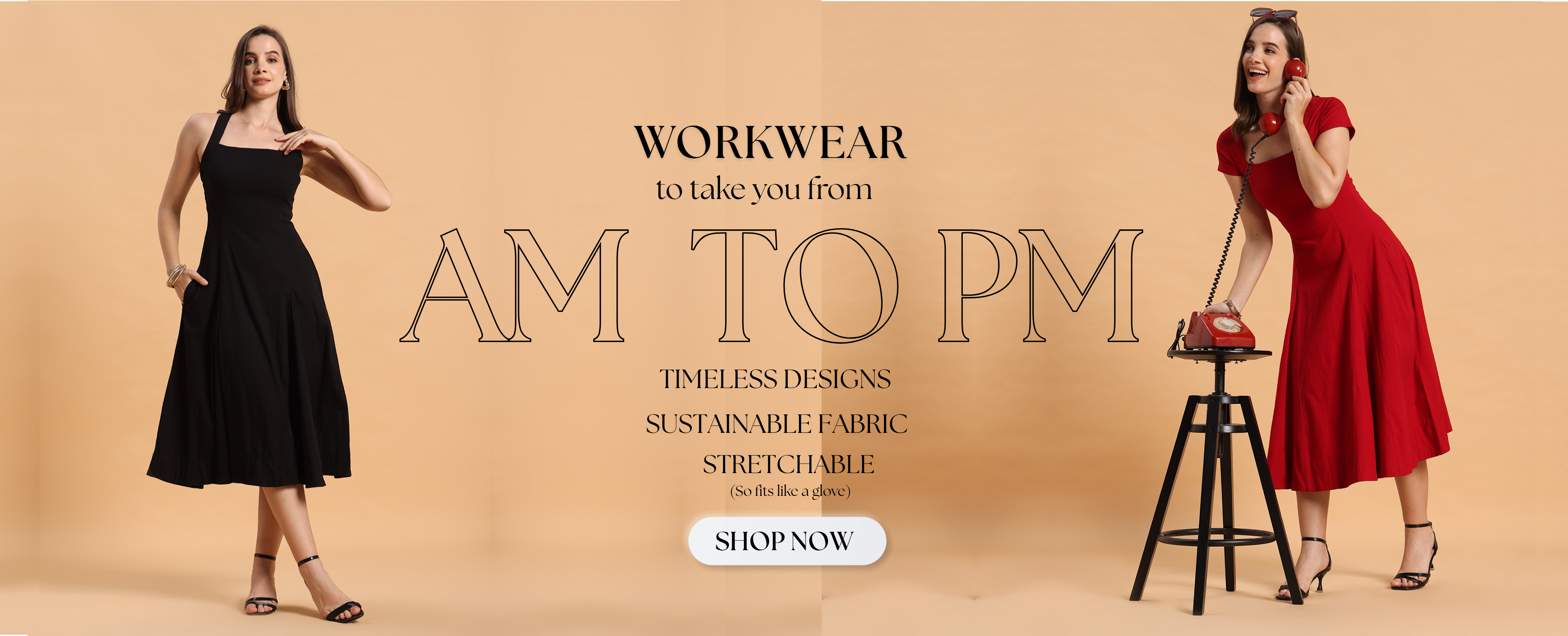Select the WORKWEAR headline text
Viewport: 1568px width, 636px height.
pos(770,143)
